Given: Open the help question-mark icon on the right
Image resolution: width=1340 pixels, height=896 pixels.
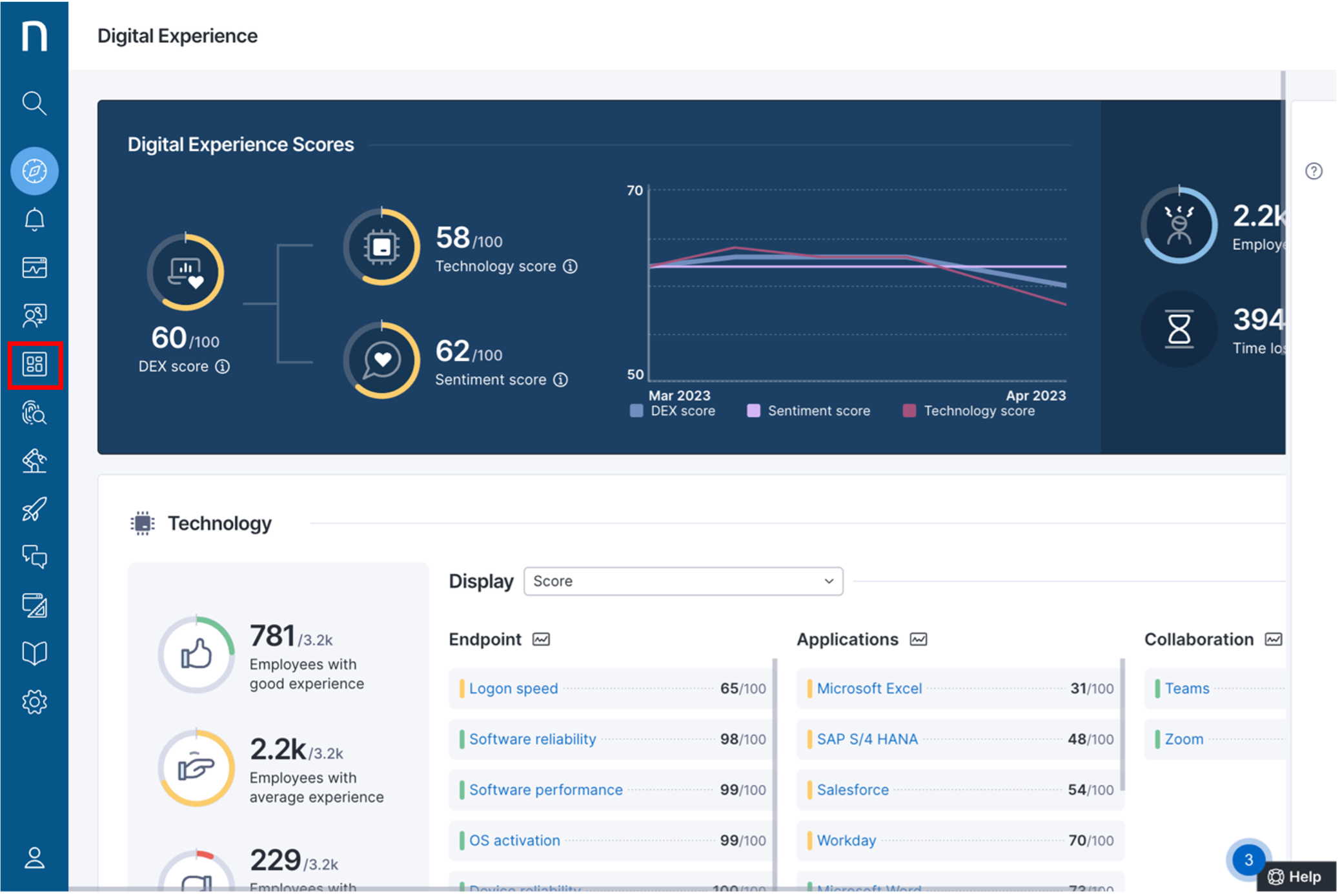Looking at the screenshot, I should tap(1314, 171).
